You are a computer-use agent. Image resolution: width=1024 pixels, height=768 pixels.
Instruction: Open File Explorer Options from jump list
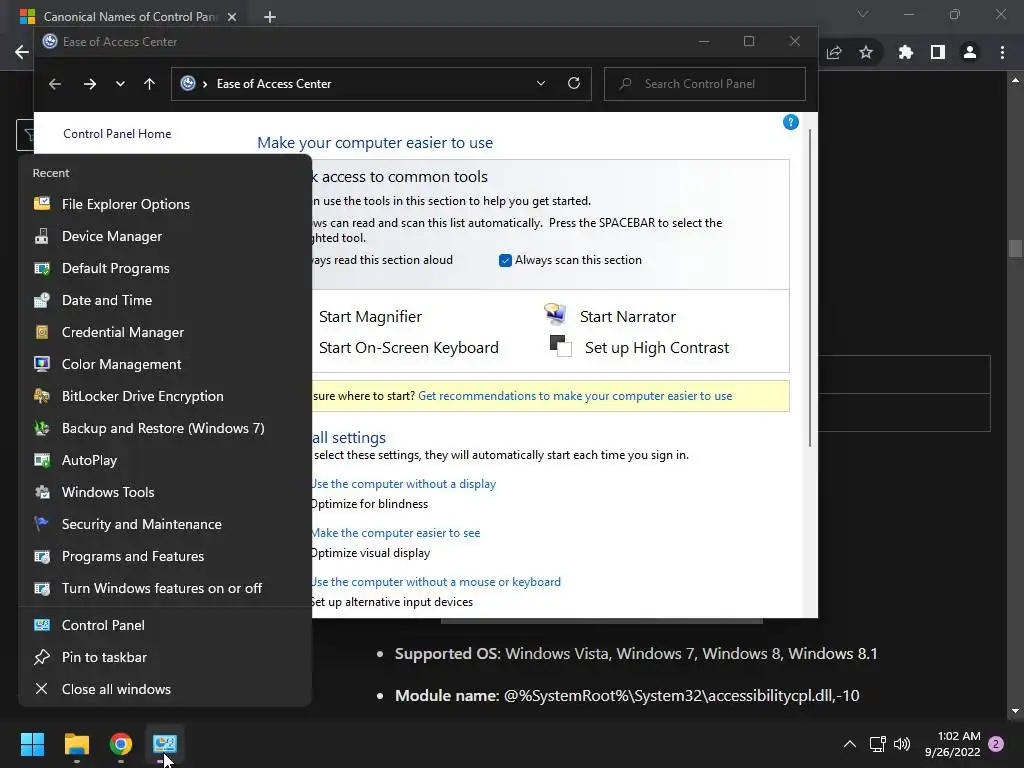(165, 204)
